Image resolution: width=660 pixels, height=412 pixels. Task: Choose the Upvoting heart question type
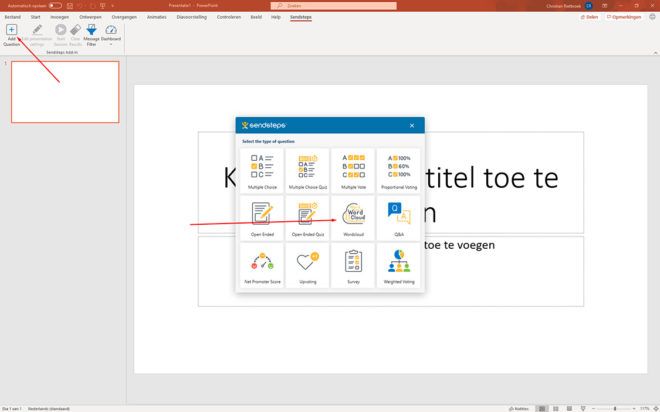(x=308, y=266)
